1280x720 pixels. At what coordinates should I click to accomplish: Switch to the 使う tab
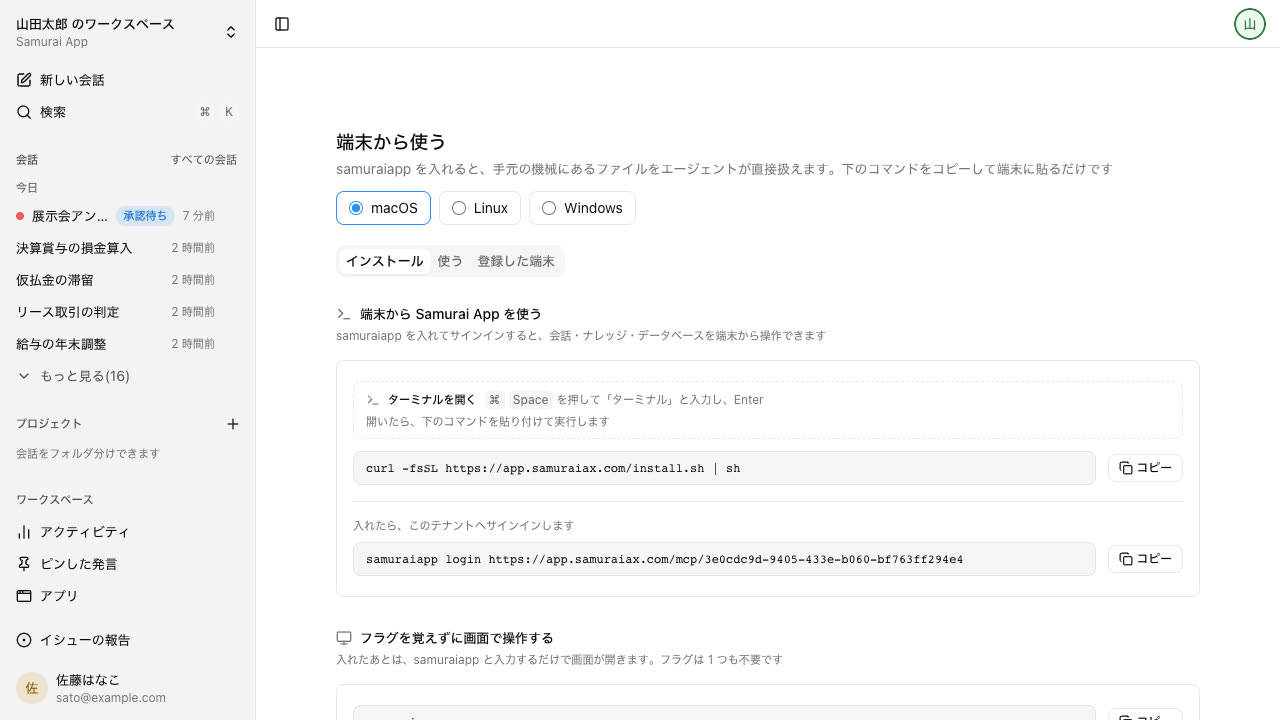450,261
